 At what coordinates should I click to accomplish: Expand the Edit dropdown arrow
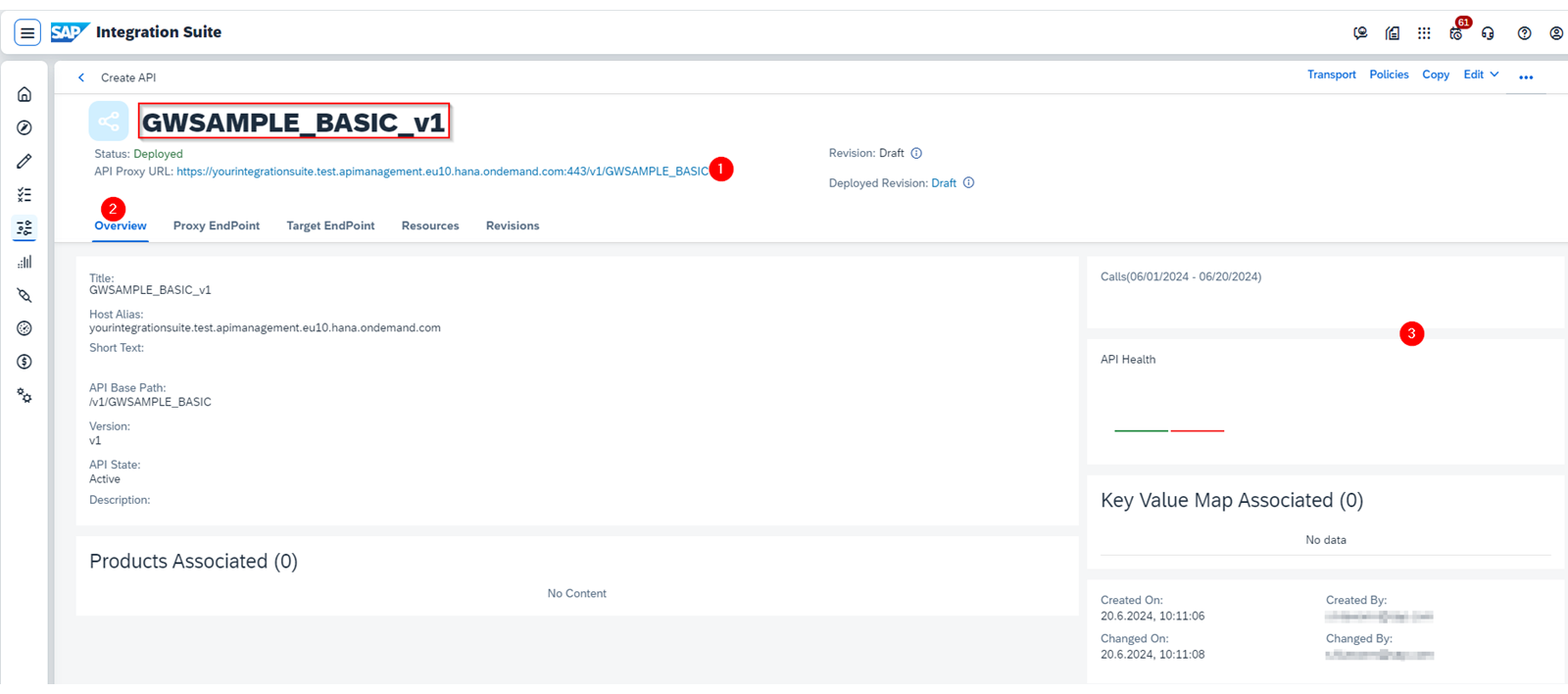(x=1494, y=74)
